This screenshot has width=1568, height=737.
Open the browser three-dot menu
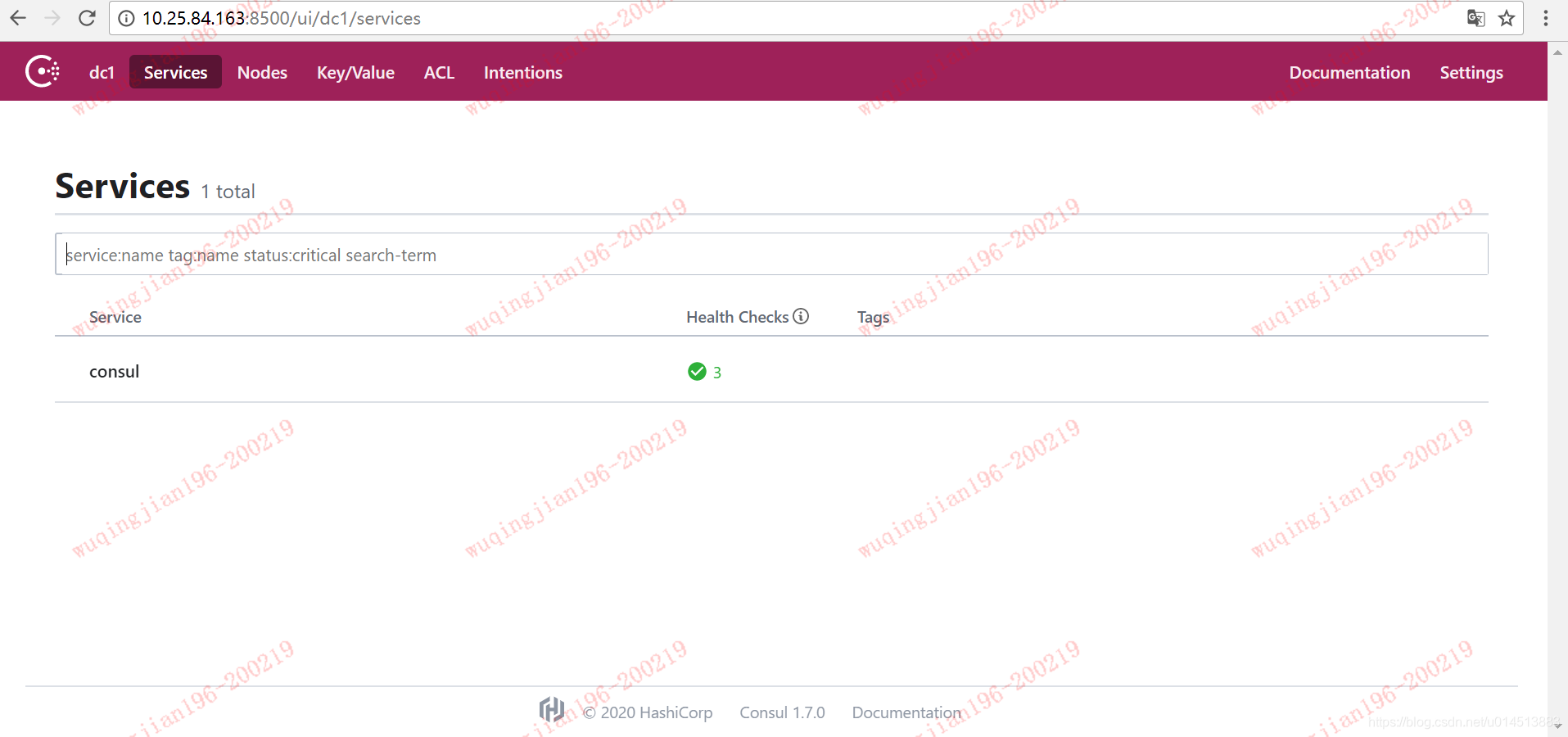tap(1546, 18)
